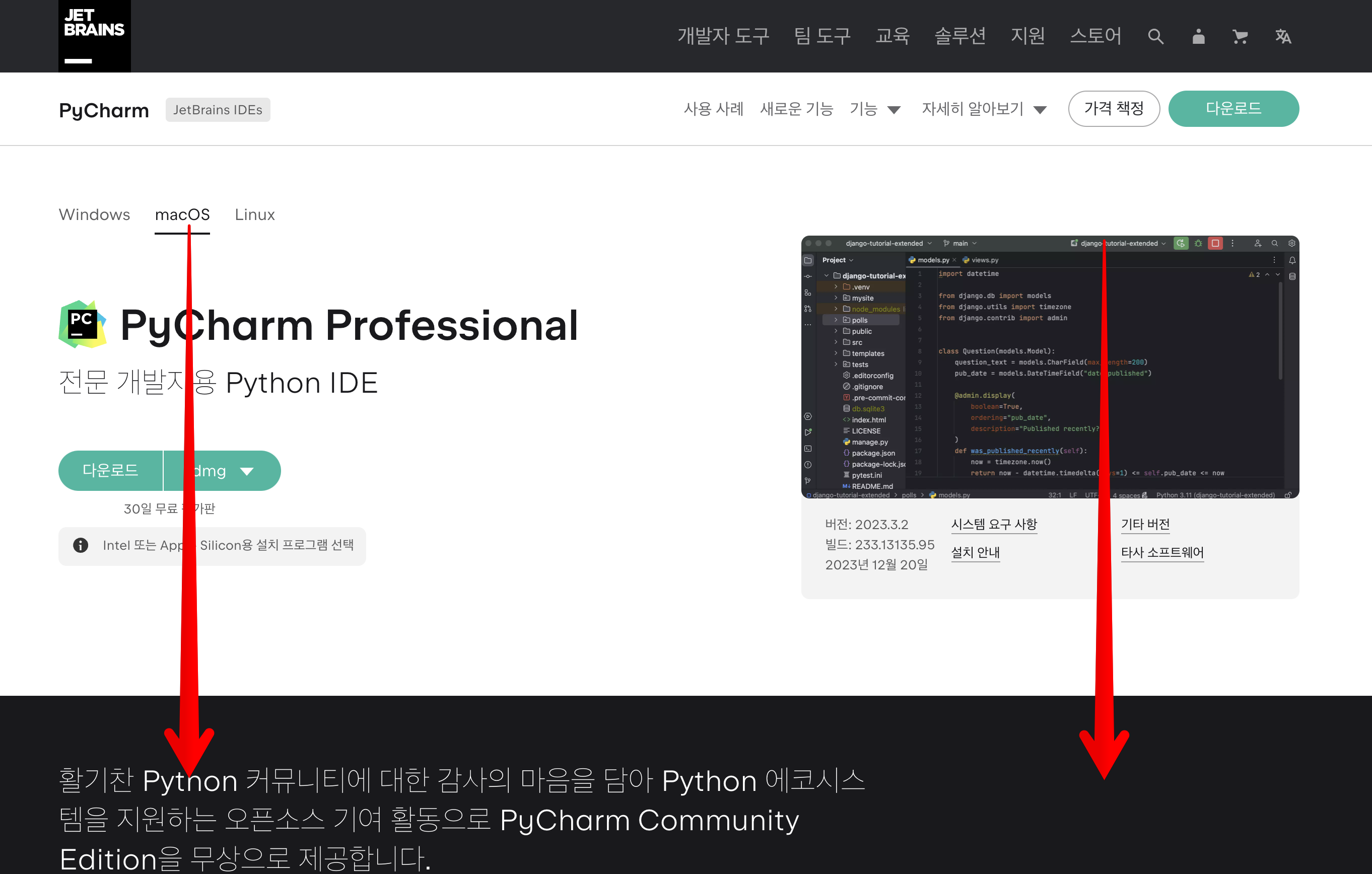The width and height of the screenshot is (1372, 874).
Task: Switch to the Windows tab
Action: click(94, 214)
